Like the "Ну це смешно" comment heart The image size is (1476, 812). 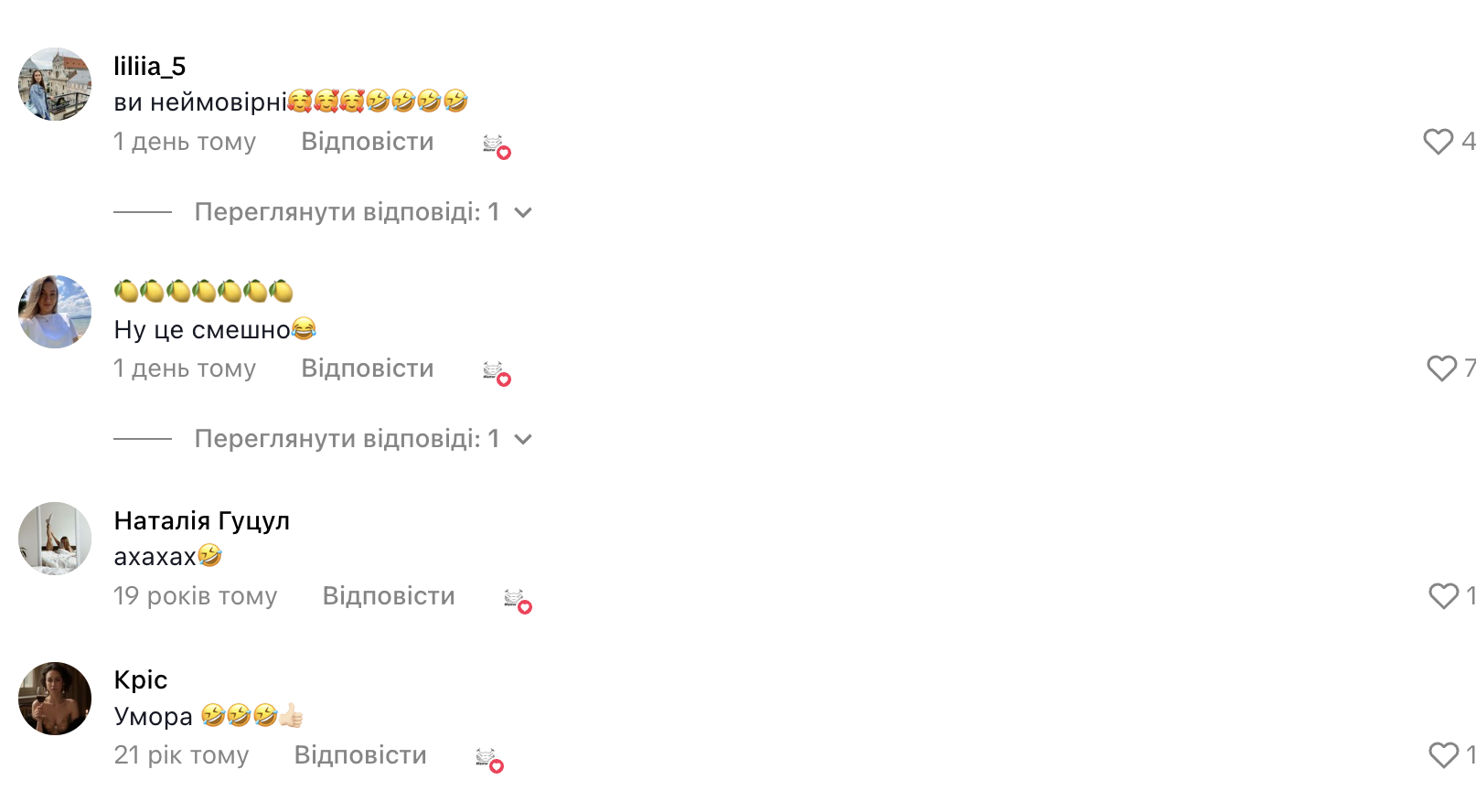(1441, 369)
